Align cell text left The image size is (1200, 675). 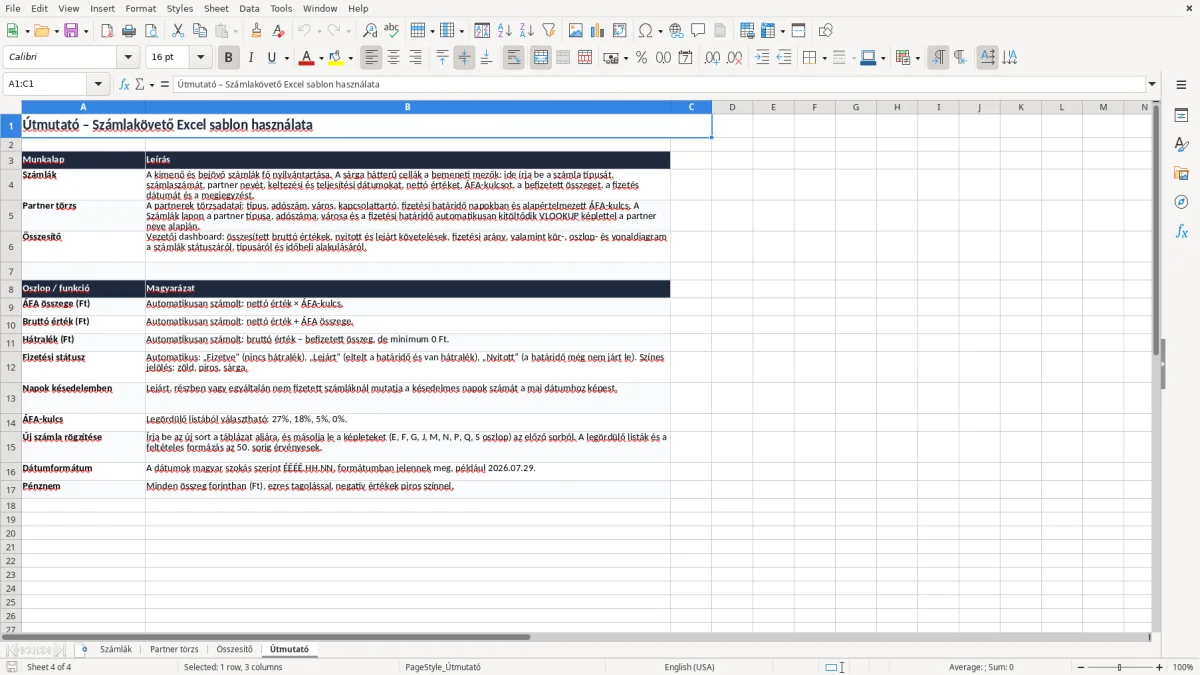371,58
